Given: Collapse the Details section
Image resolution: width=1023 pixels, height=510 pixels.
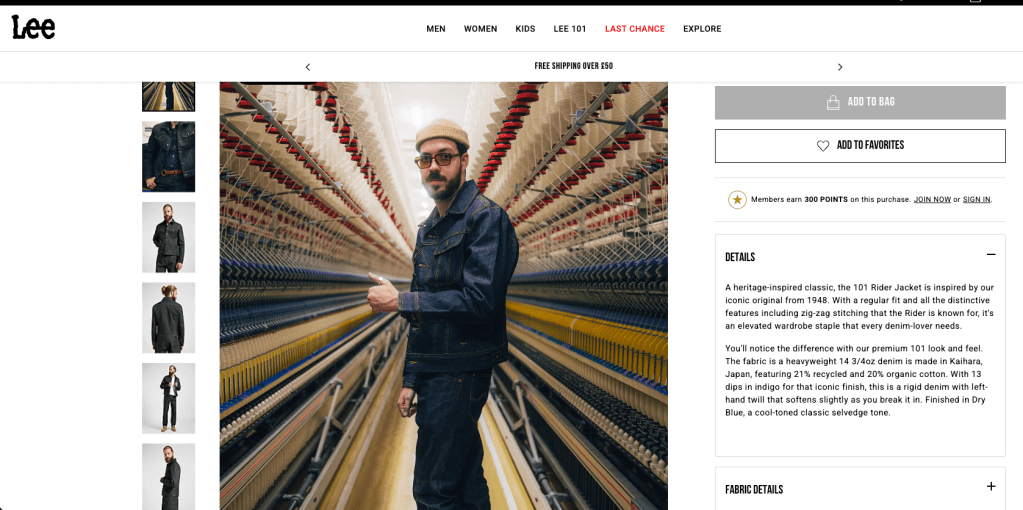Looking at the screenshot, I should 991,255.
